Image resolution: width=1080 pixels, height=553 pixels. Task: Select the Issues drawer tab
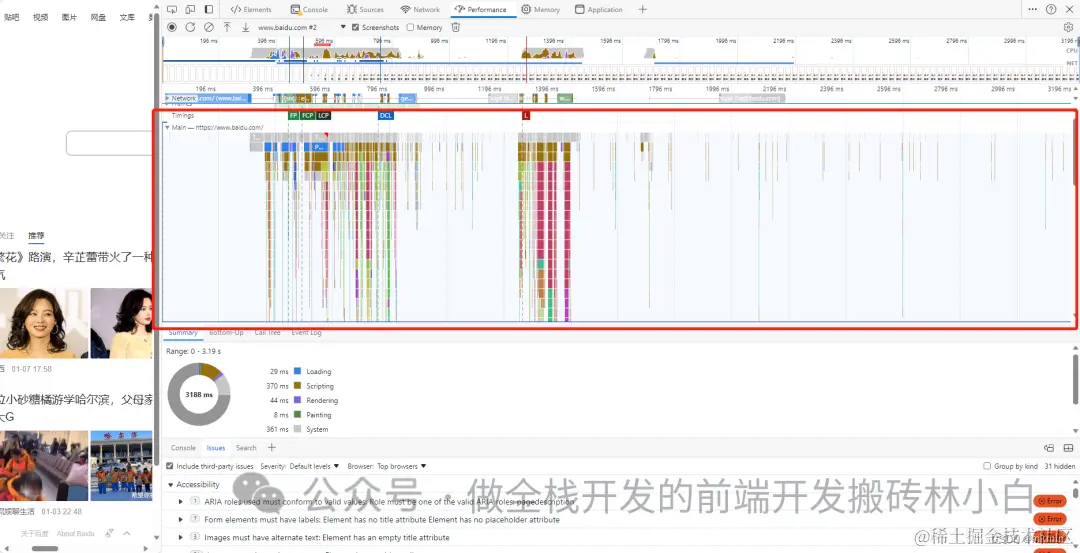[x=216, y=448]
